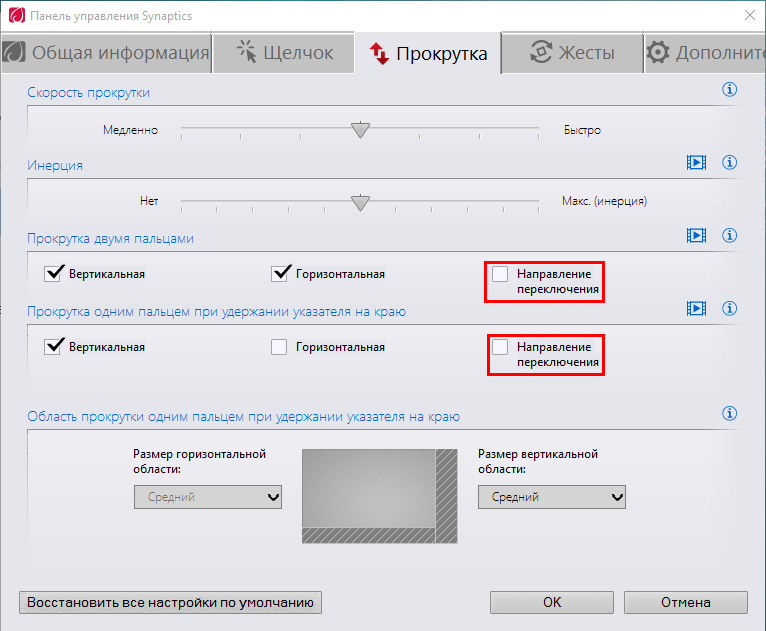
Task: Close the Synaptics control panel window
Action: tap(750, 15)
